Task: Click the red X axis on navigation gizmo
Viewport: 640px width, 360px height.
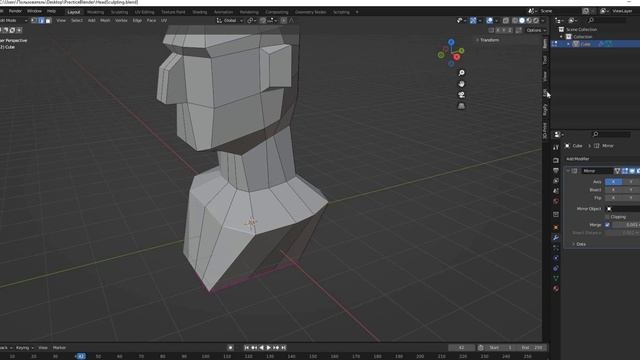Action: click(x=457, y=57)
